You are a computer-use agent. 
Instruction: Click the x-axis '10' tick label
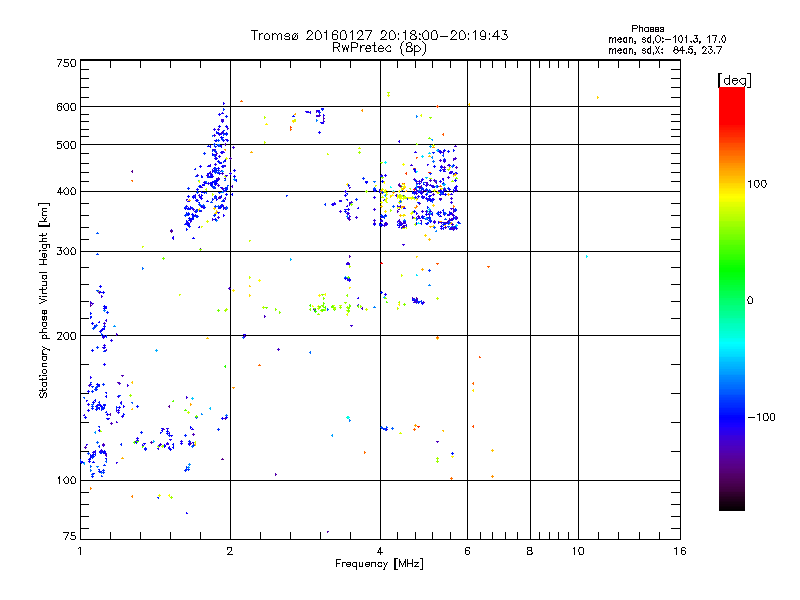tap(578, 551)
